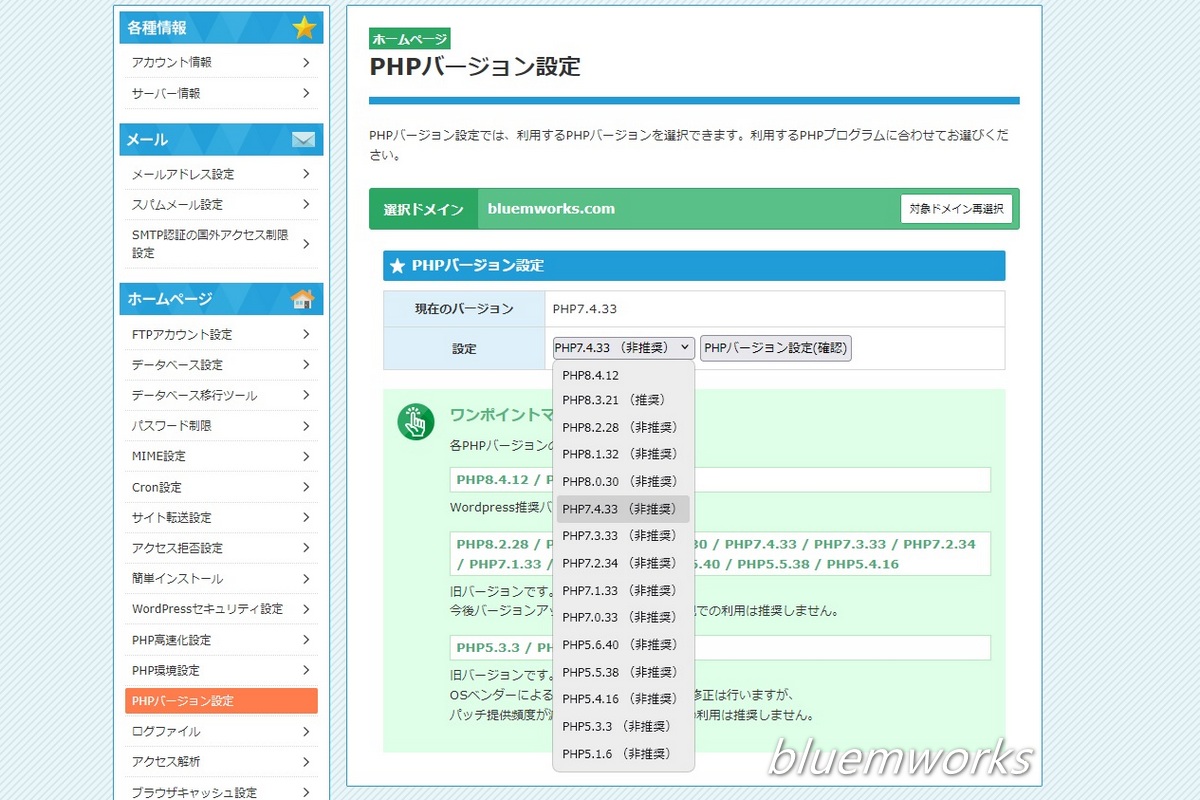This screenshot has height=800, width=1200.
Task: Open WordPressセキュリティ設定 in sidebar
Action: click(x=207, y=609)
